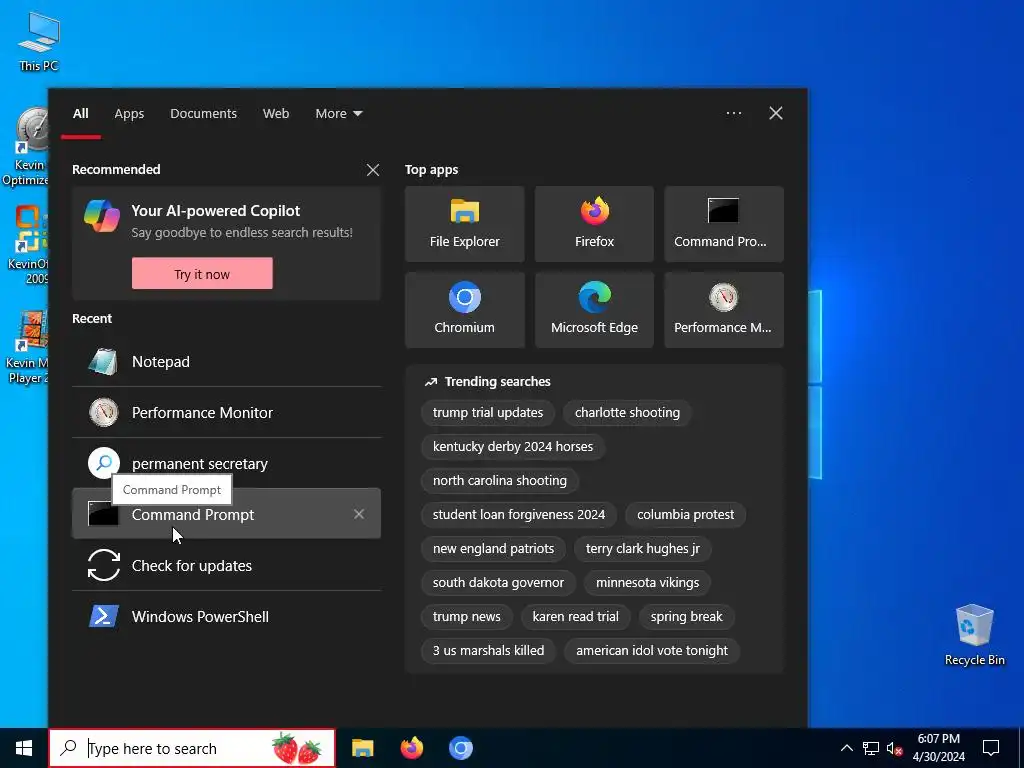Open File Explorer on the taskbar
Image resolution: width=1024 pixels, height=768 pixels.
click(x=362, y=748)
